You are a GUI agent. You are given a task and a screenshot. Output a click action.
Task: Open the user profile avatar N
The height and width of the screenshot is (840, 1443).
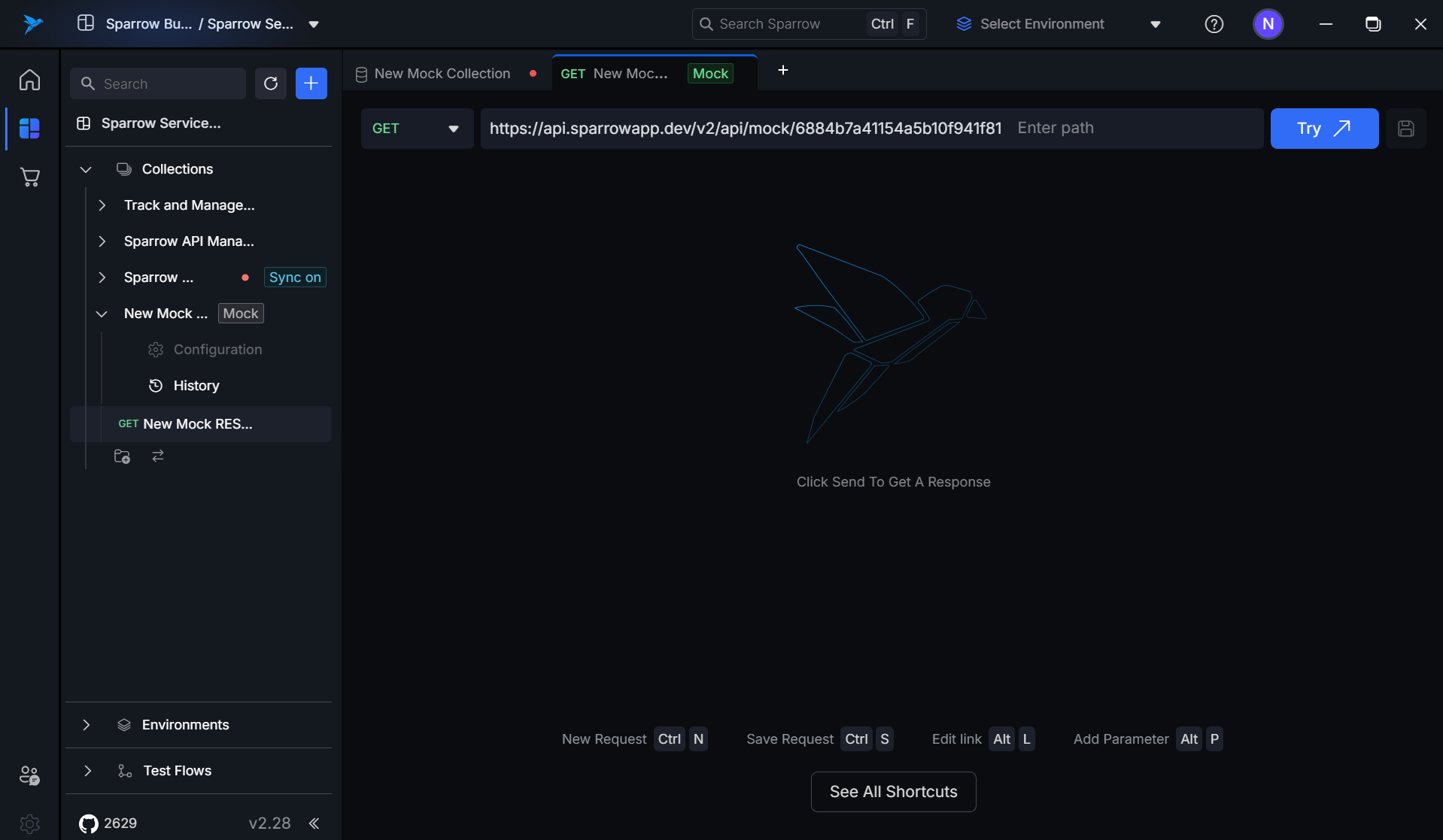[x=1268, y=24]
